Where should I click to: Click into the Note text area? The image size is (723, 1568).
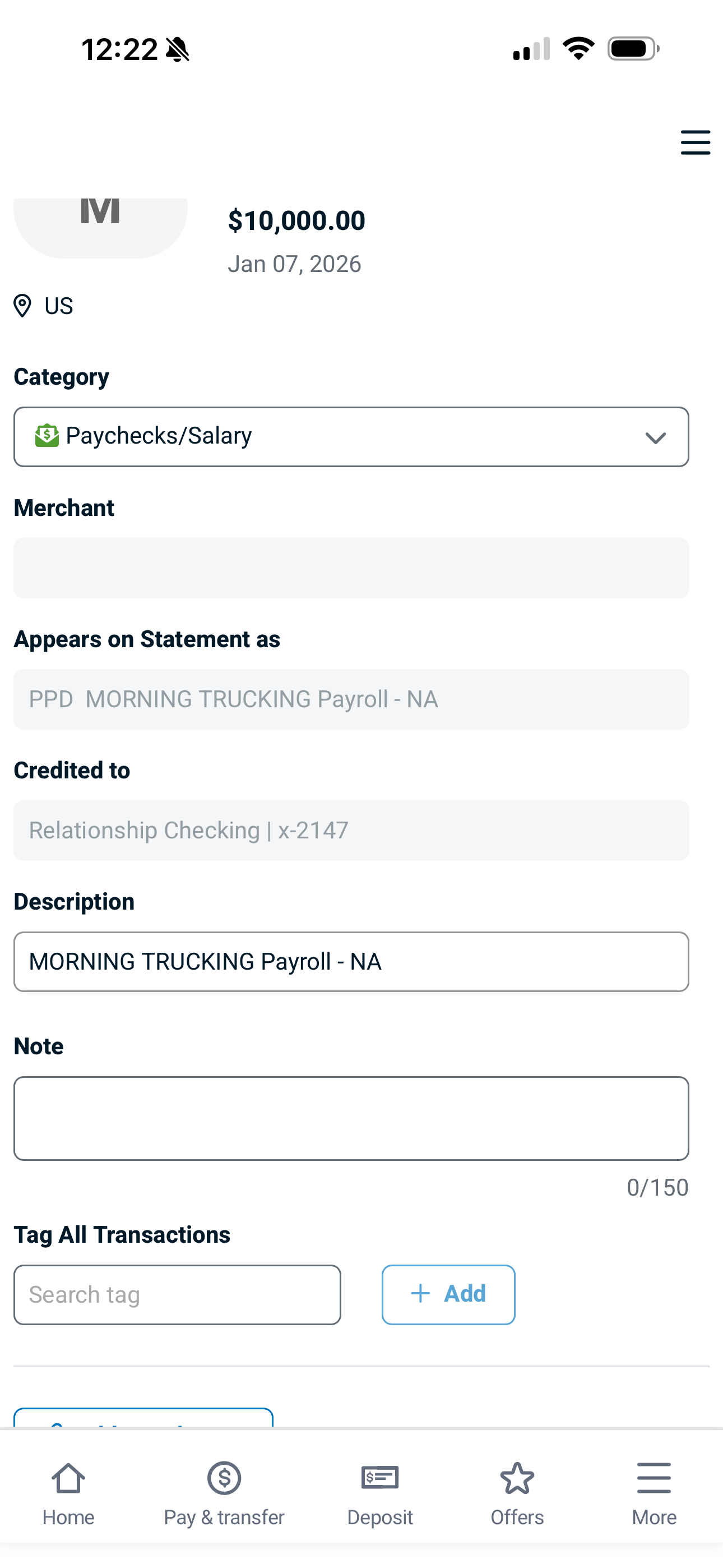(351, 1118)
